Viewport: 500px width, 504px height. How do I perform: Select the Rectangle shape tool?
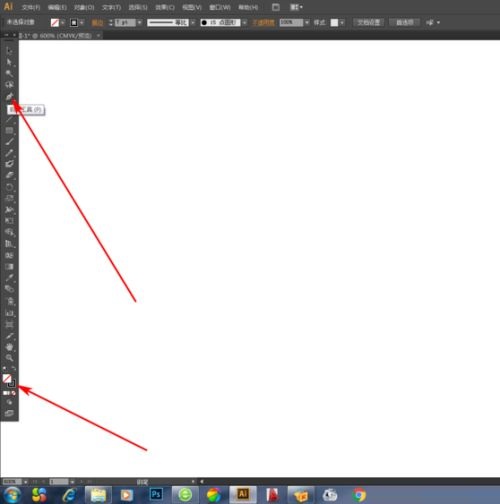(9, 130)
